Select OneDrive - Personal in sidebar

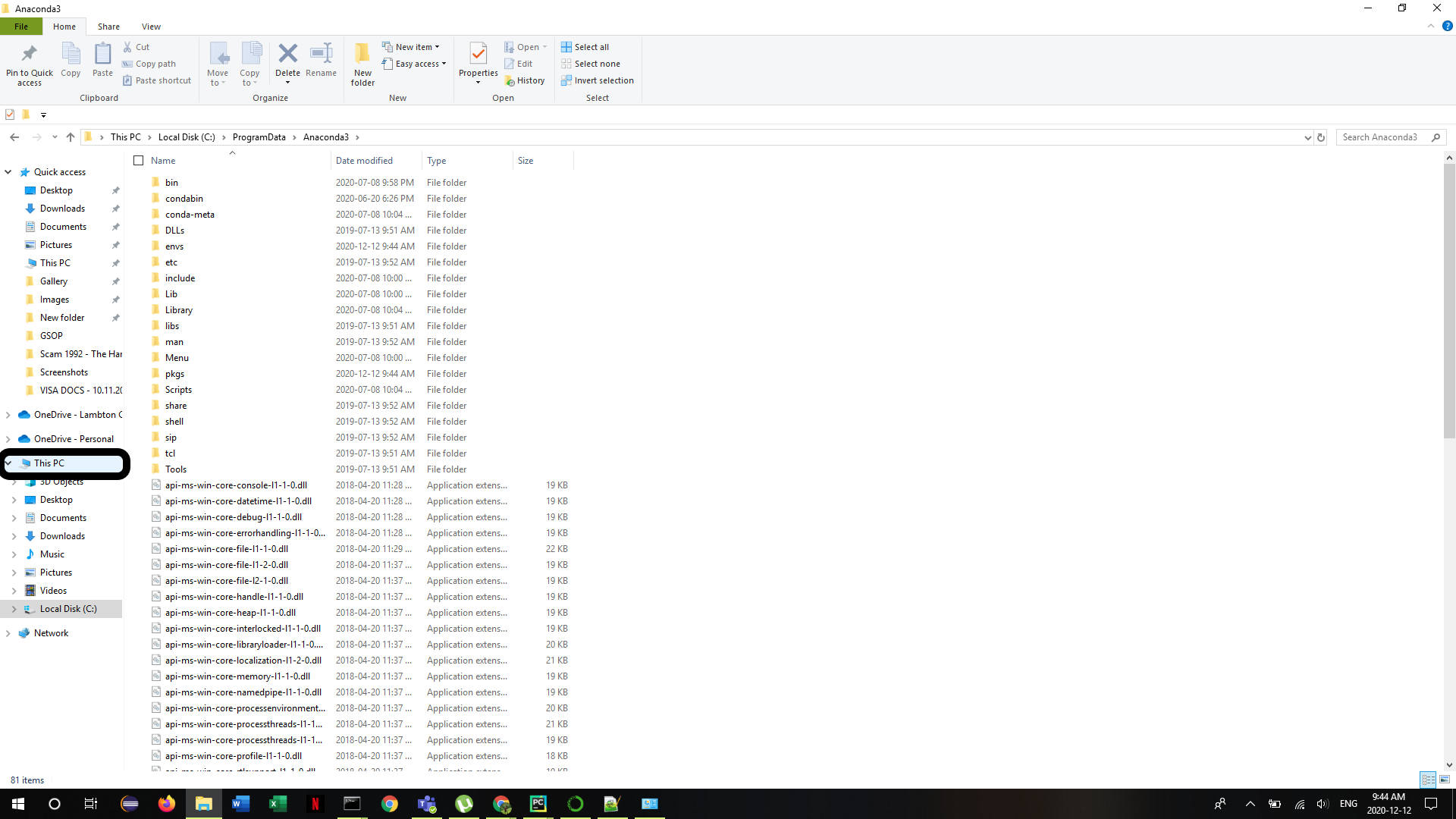click(74, 439)
